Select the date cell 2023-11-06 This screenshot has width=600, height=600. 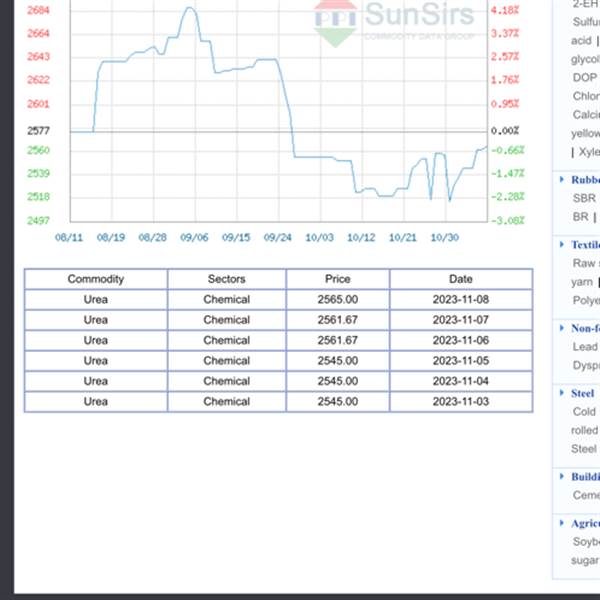461,340
